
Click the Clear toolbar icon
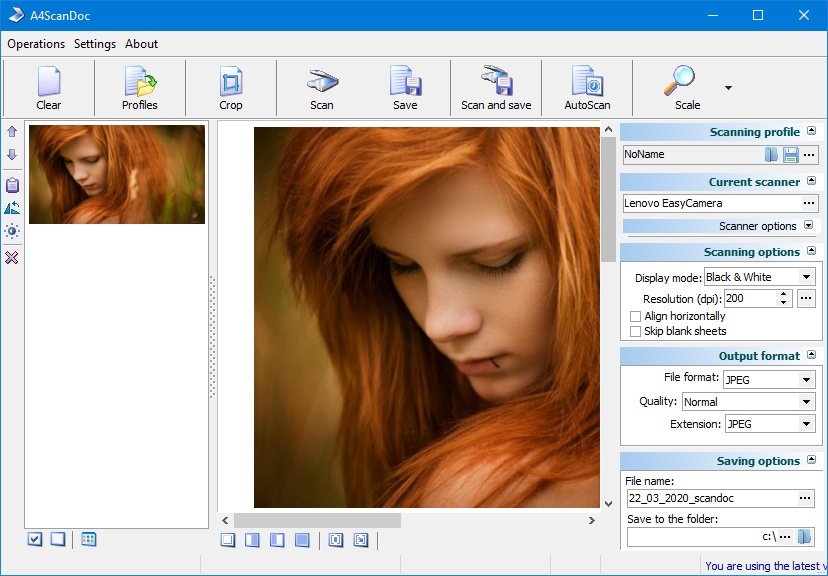48,88
